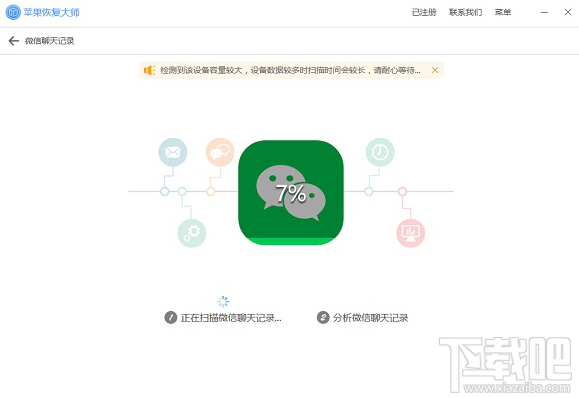Viewport: 579px width, 398px height.
Task: Open 联系我们 contact link
Action: pos(466,12)
